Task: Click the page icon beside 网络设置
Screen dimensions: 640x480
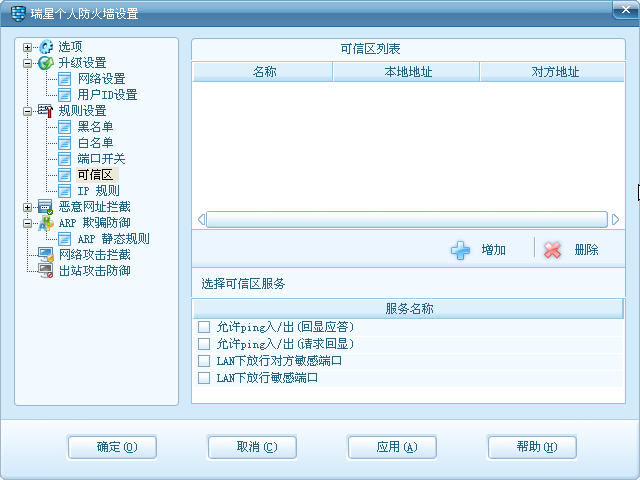Action: pyautogui.click(x=64, y=79)
